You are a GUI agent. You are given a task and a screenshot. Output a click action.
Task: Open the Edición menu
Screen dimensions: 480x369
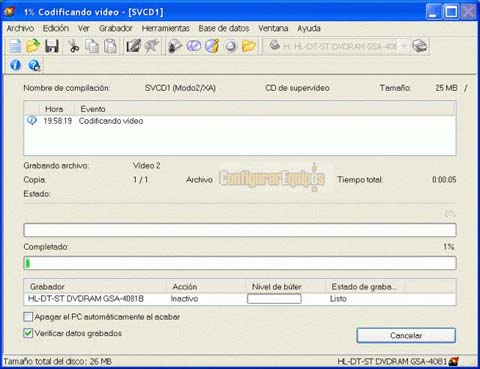coord(56,28)
